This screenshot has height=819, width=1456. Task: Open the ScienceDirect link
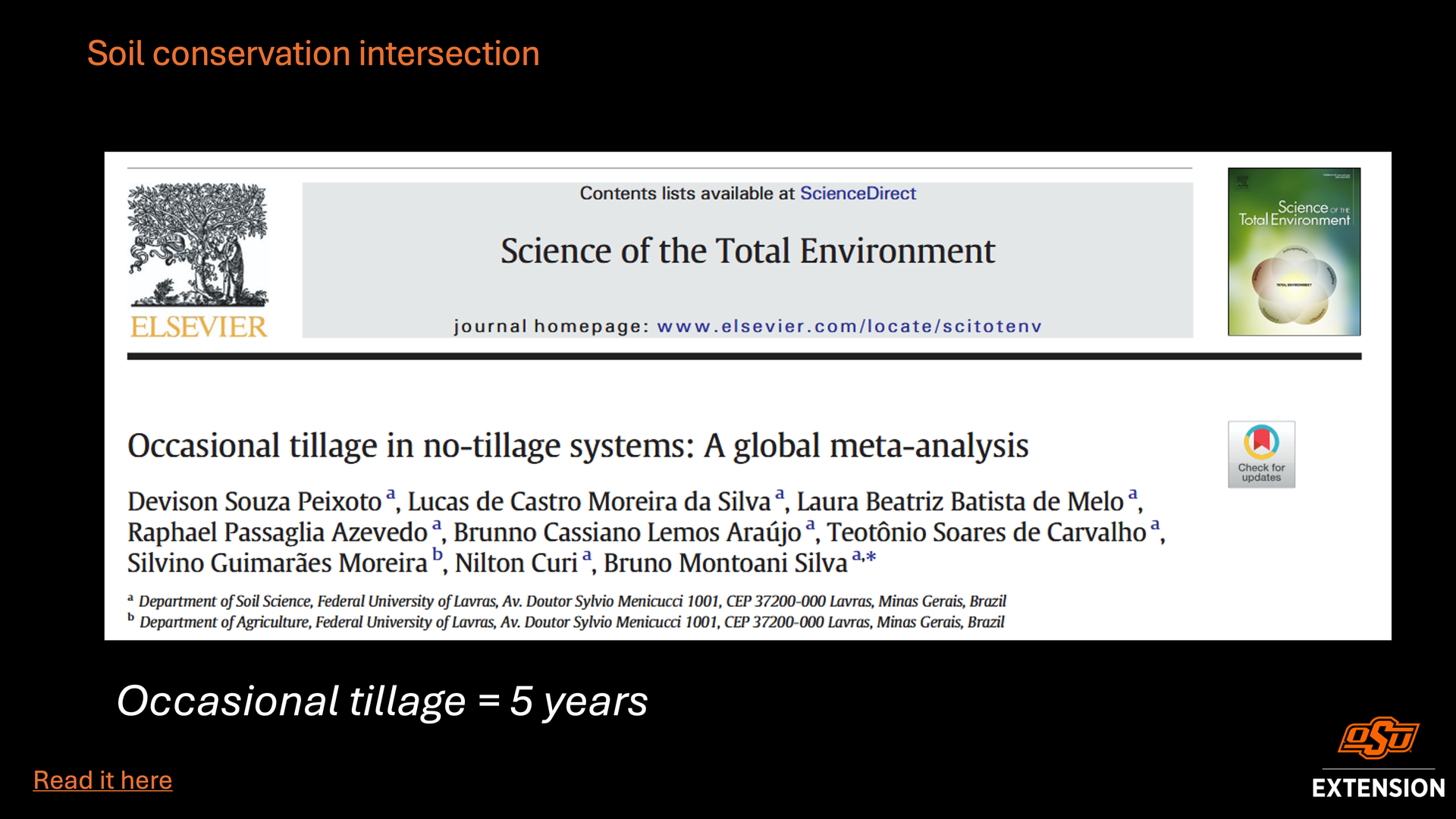coord(858,193)
